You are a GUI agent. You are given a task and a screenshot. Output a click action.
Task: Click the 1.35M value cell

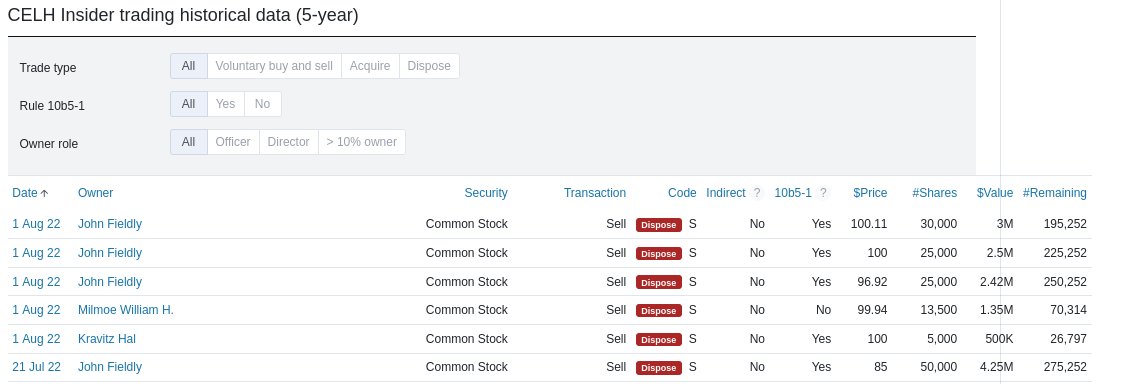pyautogui.click(x=996, y=310)
